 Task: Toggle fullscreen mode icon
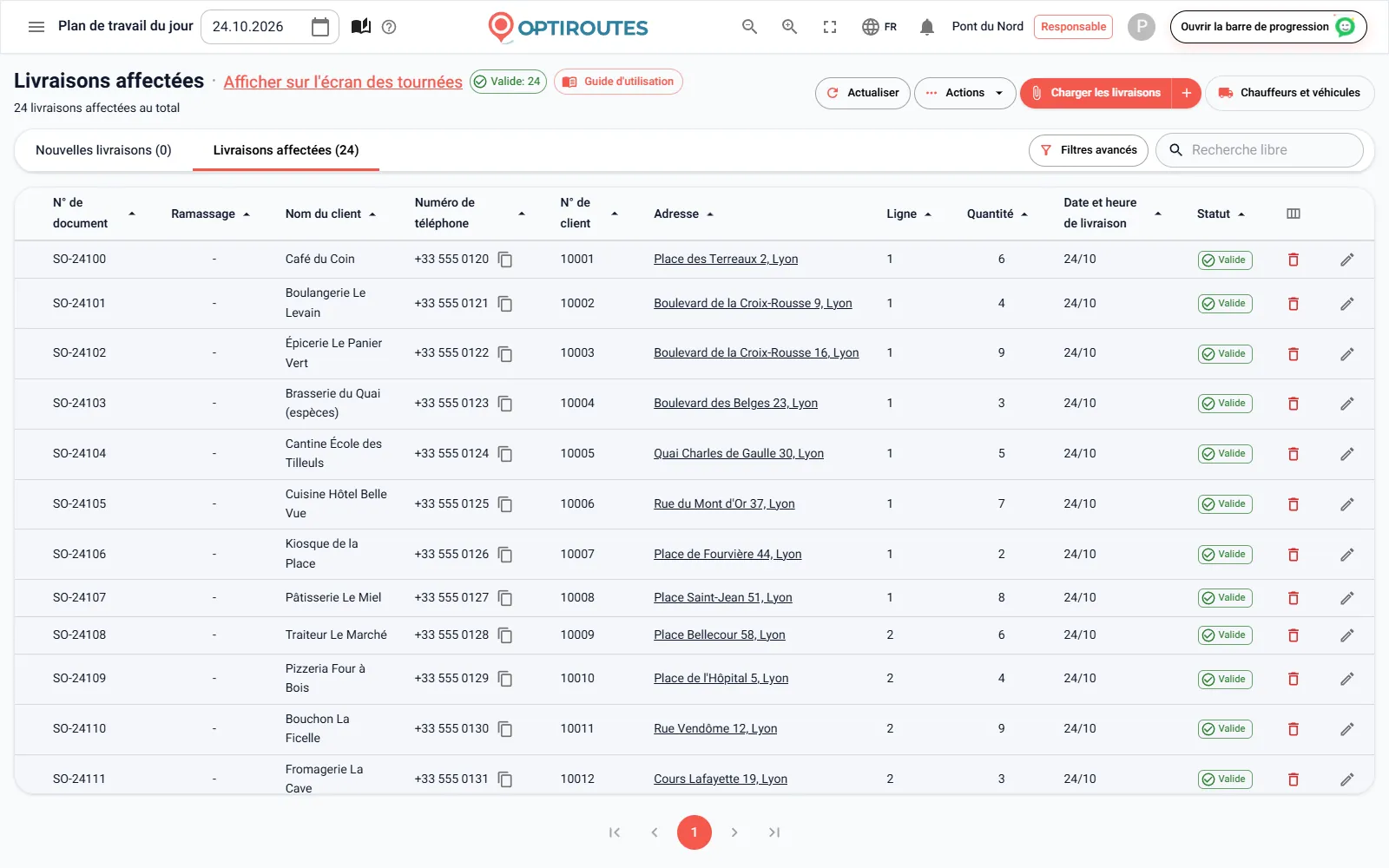pos(830,27)
